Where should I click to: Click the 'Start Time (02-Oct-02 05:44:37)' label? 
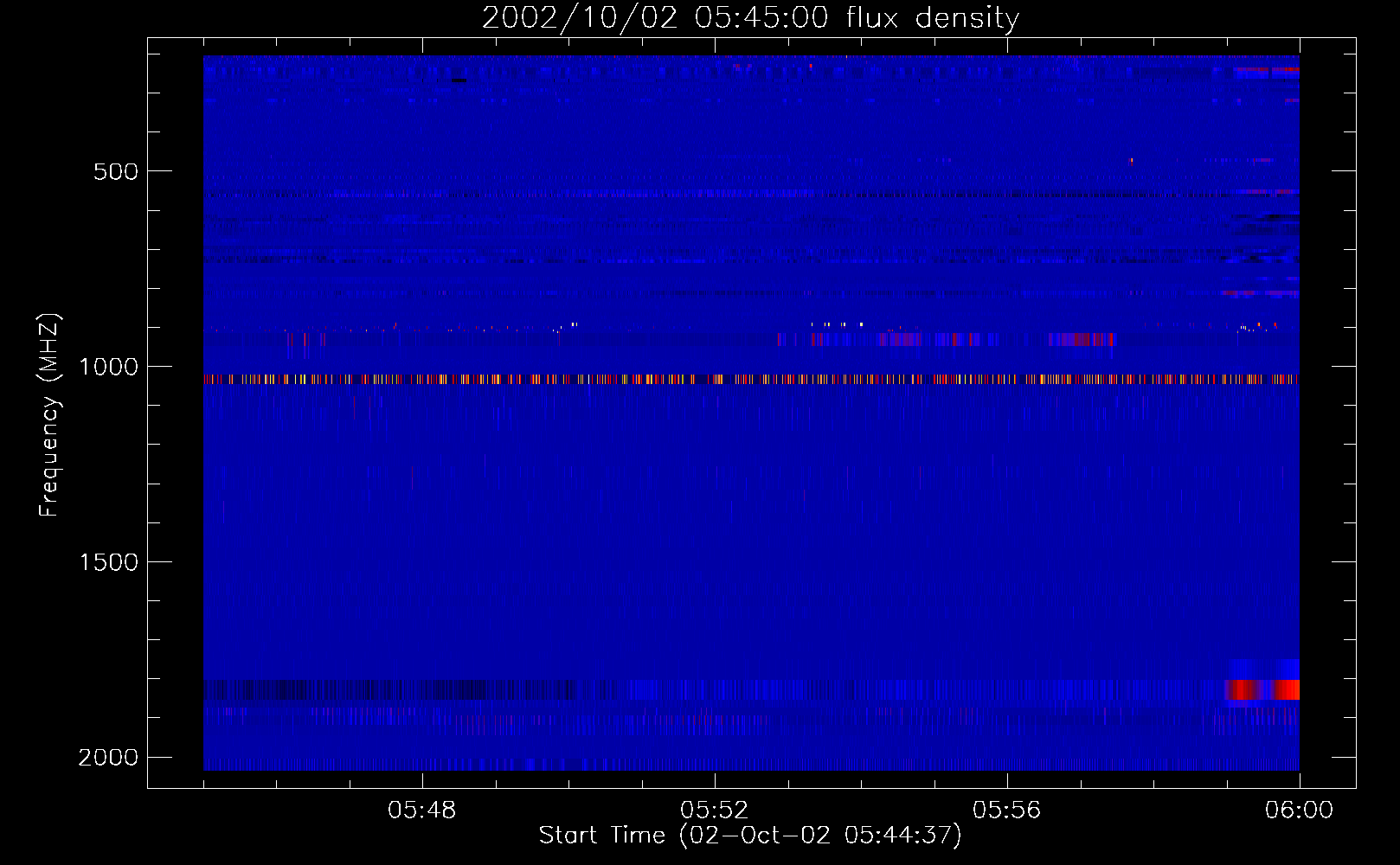point(750,836)
